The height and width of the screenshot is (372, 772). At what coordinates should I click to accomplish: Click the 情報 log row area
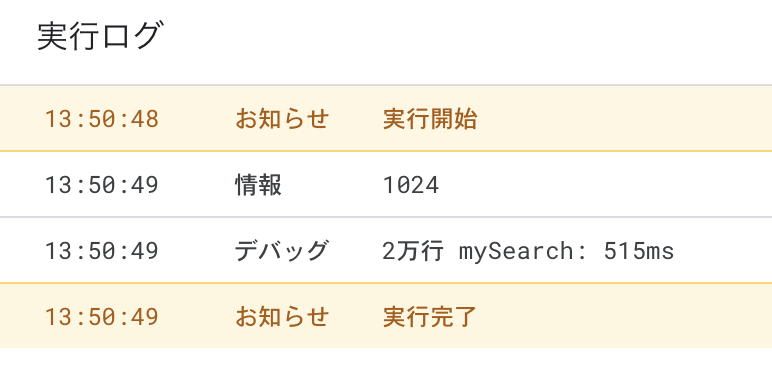click(x=386, y=185)
